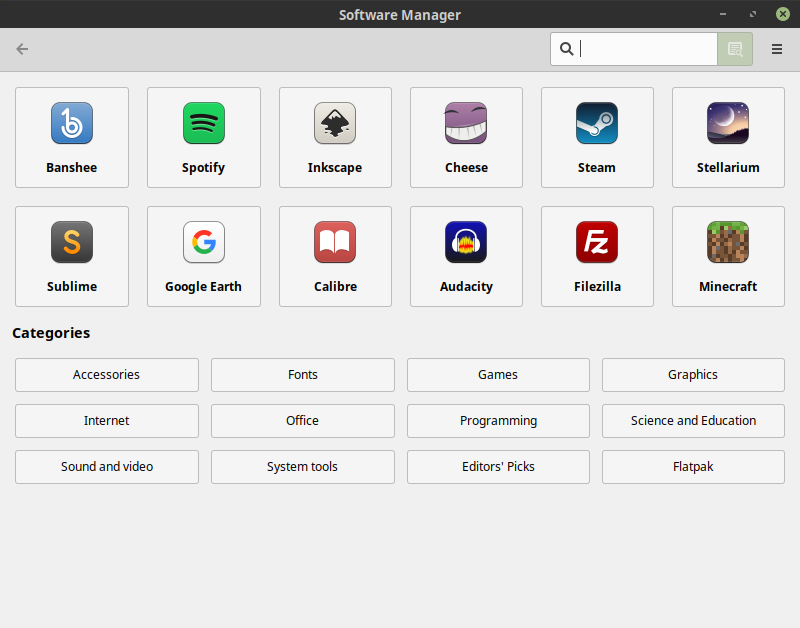
Task: Select the Inkscape app icon
Action: (335, 123)
